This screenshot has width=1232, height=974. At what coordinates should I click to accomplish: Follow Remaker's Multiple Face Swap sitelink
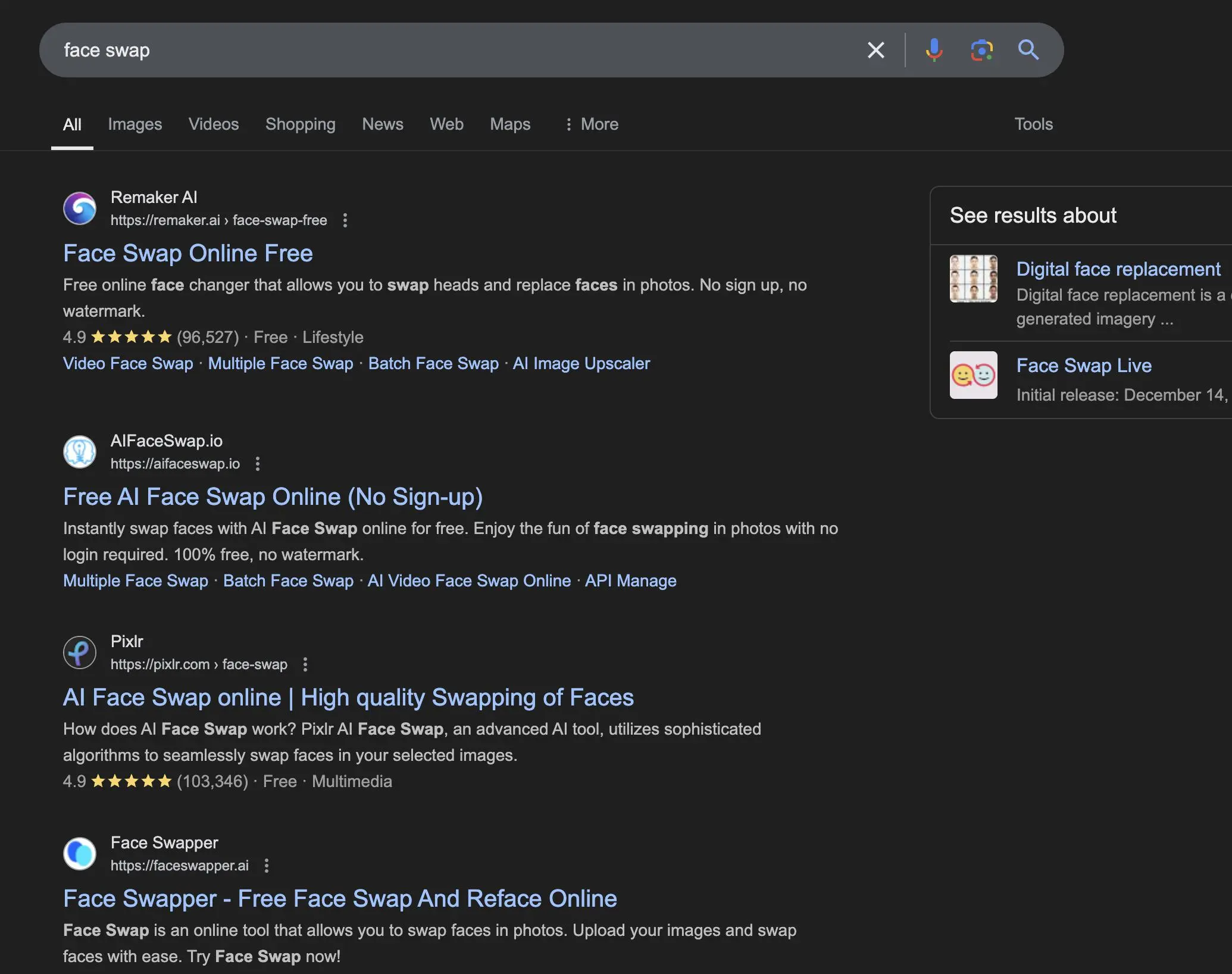click(x=281, y=364)
